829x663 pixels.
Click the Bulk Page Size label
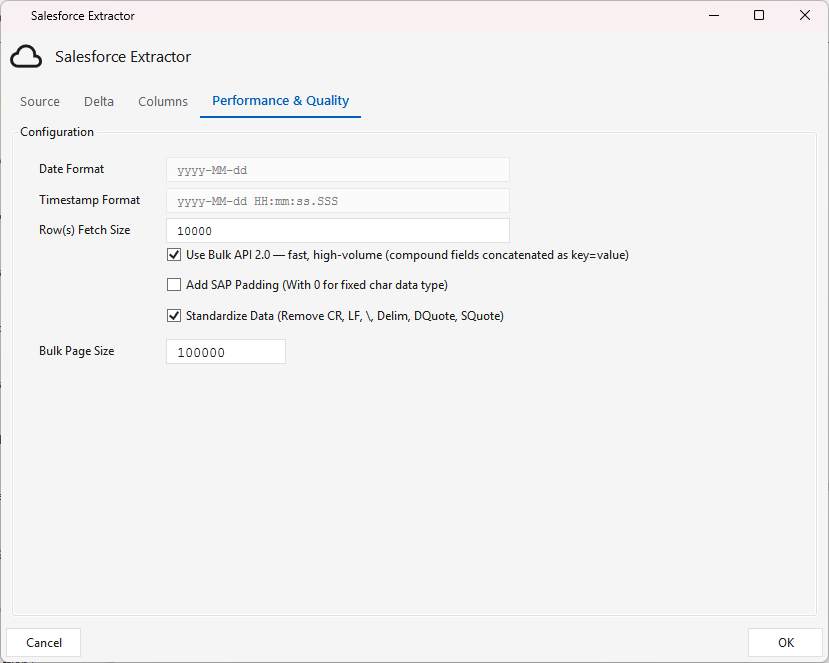pyautogui.click(x=77, y=351)
